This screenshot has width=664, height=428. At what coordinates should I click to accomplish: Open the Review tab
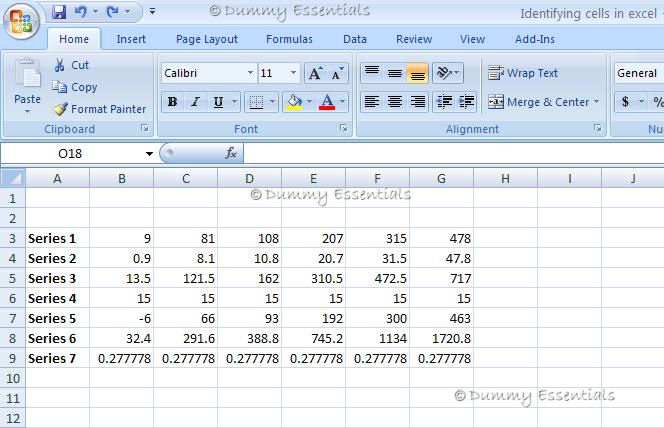coord(414,39)
